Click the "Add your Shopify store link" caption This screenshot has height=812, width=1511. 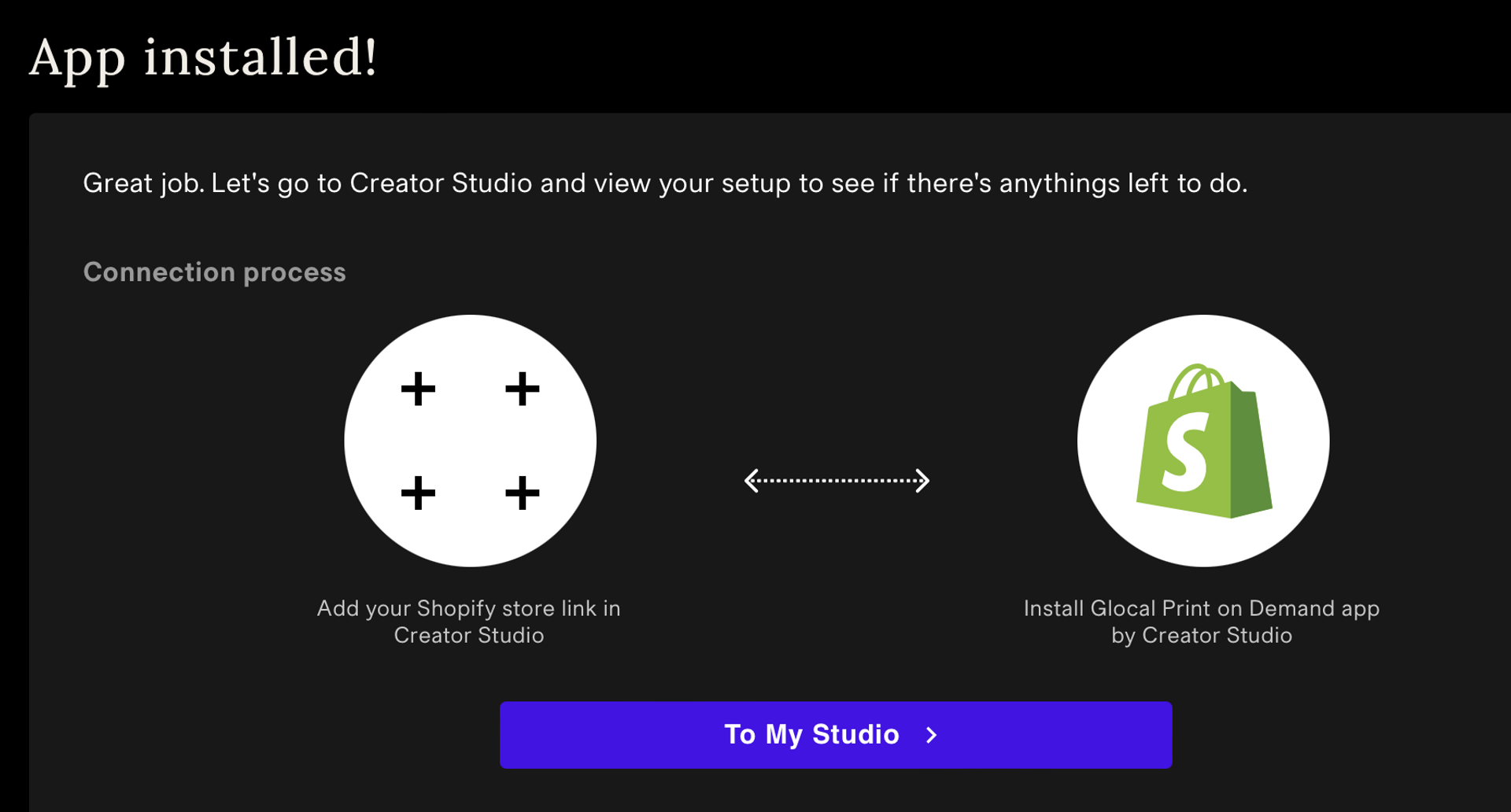click(469, 622)
